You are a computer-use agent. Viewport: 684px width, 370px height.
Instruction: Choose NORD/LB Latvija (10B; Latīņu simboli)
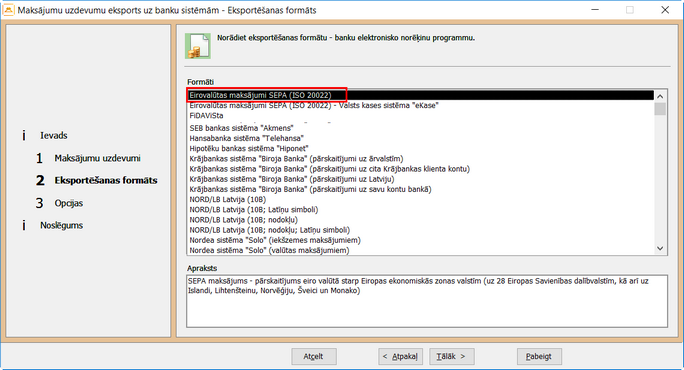click(421, 210)
